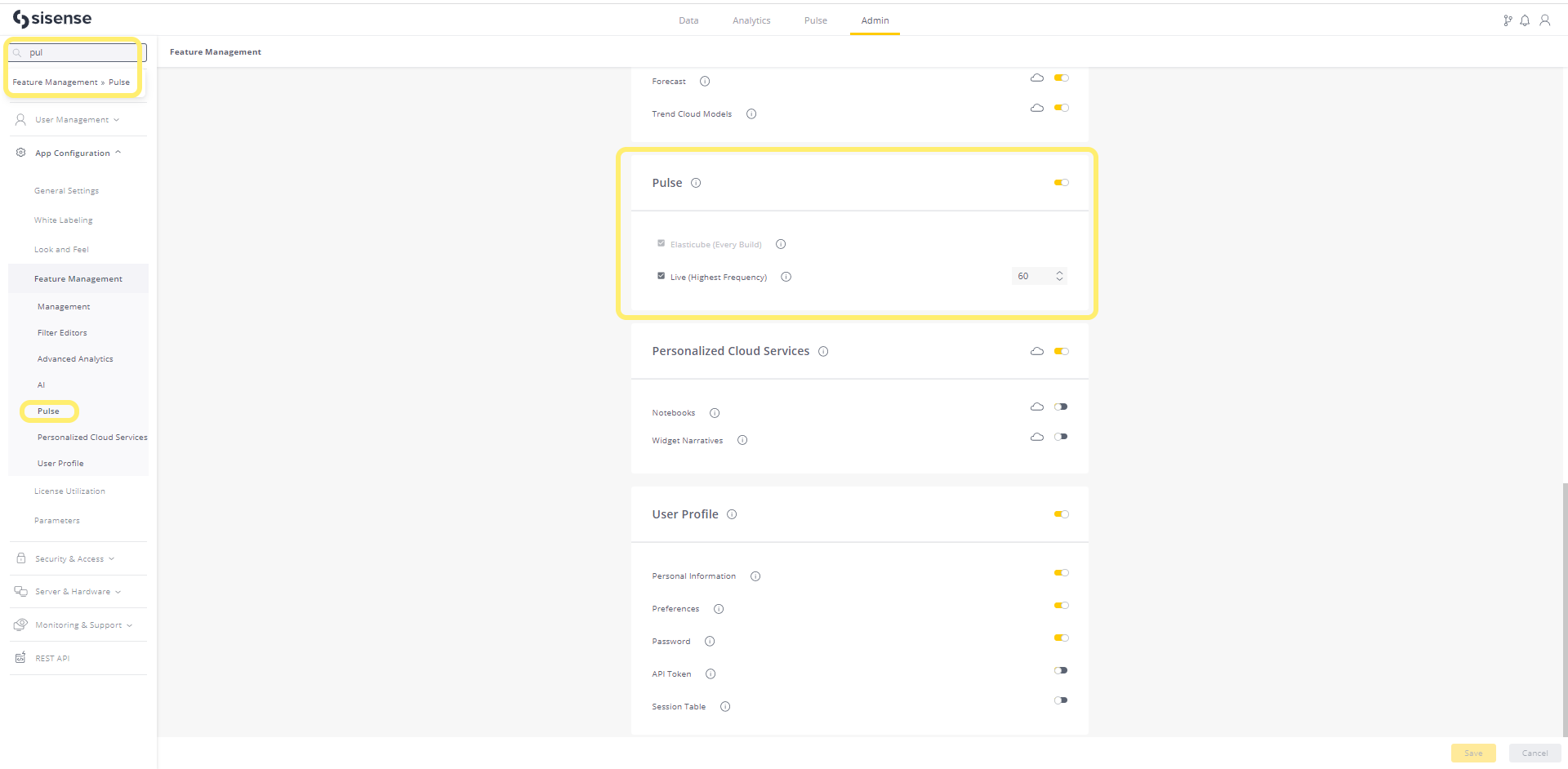Viewport: 1568px width, 769px height.
Task: Click the cloud icon next to Widget Narratives
Action: 1037,437
